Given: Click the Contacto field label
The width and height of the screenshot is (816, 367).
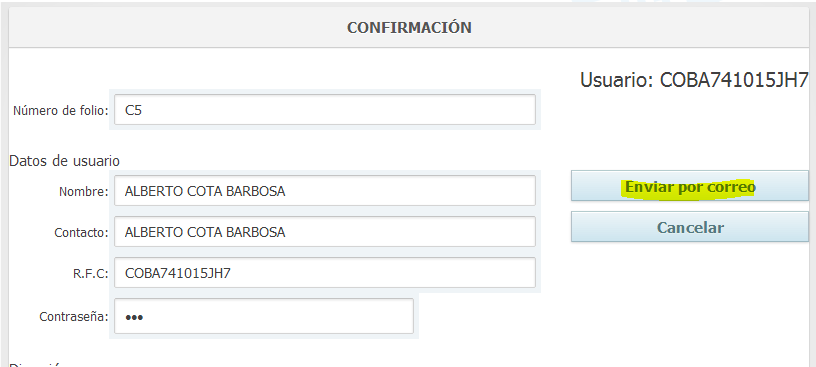Looking at the screenshot, I should tap(81, 233).
